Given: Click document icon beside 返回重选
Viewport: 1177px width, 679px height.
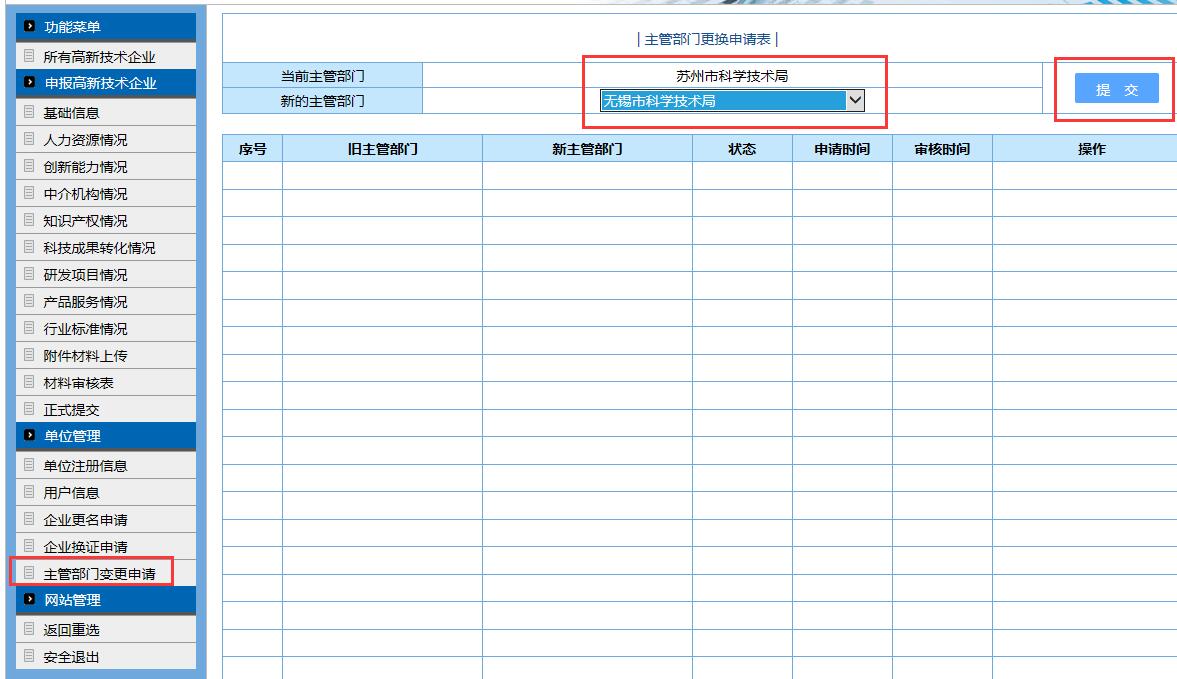Looking at the screenshot, I should point(29,629).
